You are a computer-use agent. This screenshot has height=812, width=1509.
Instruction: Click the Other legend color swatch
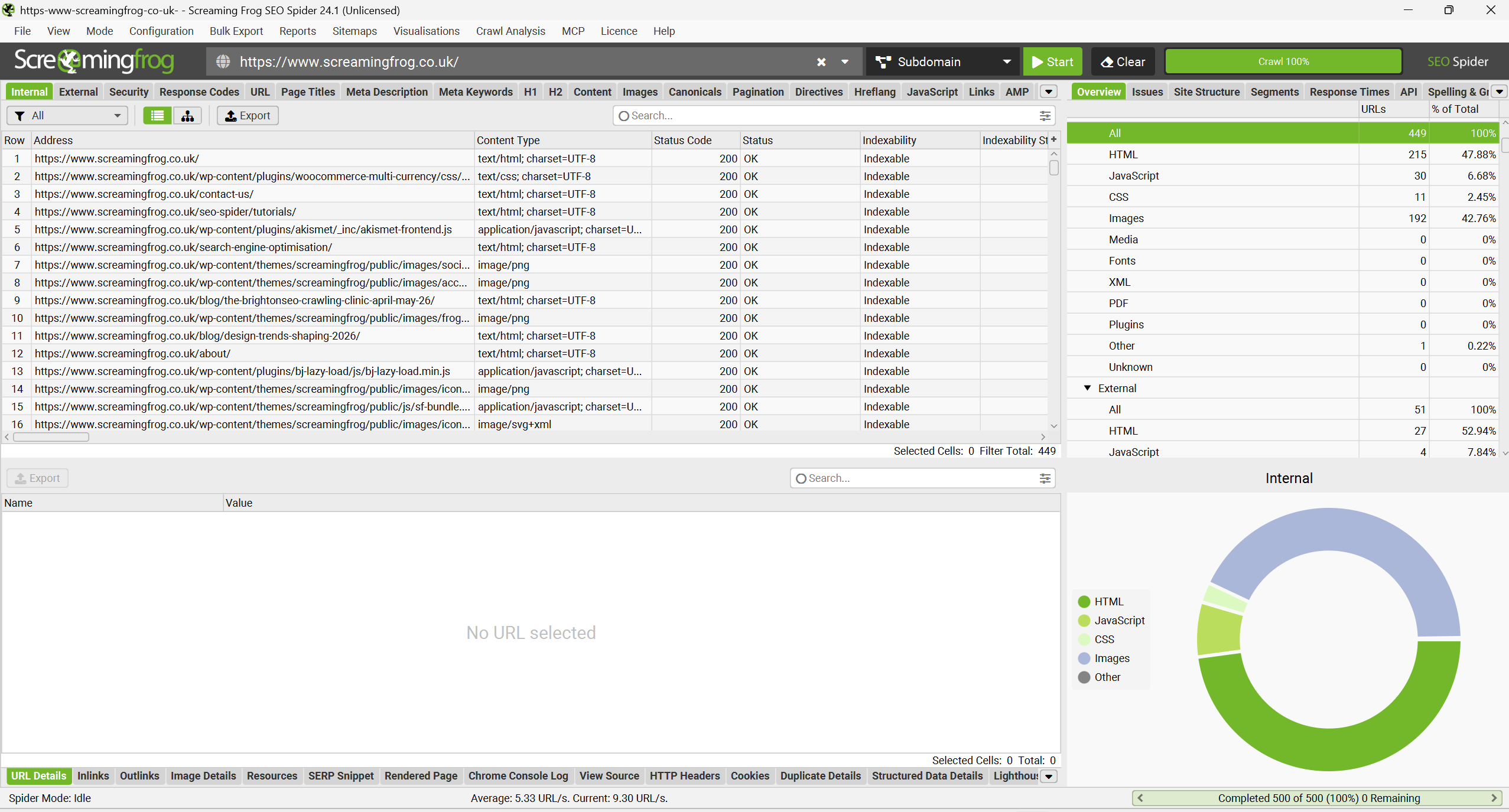1084,677
